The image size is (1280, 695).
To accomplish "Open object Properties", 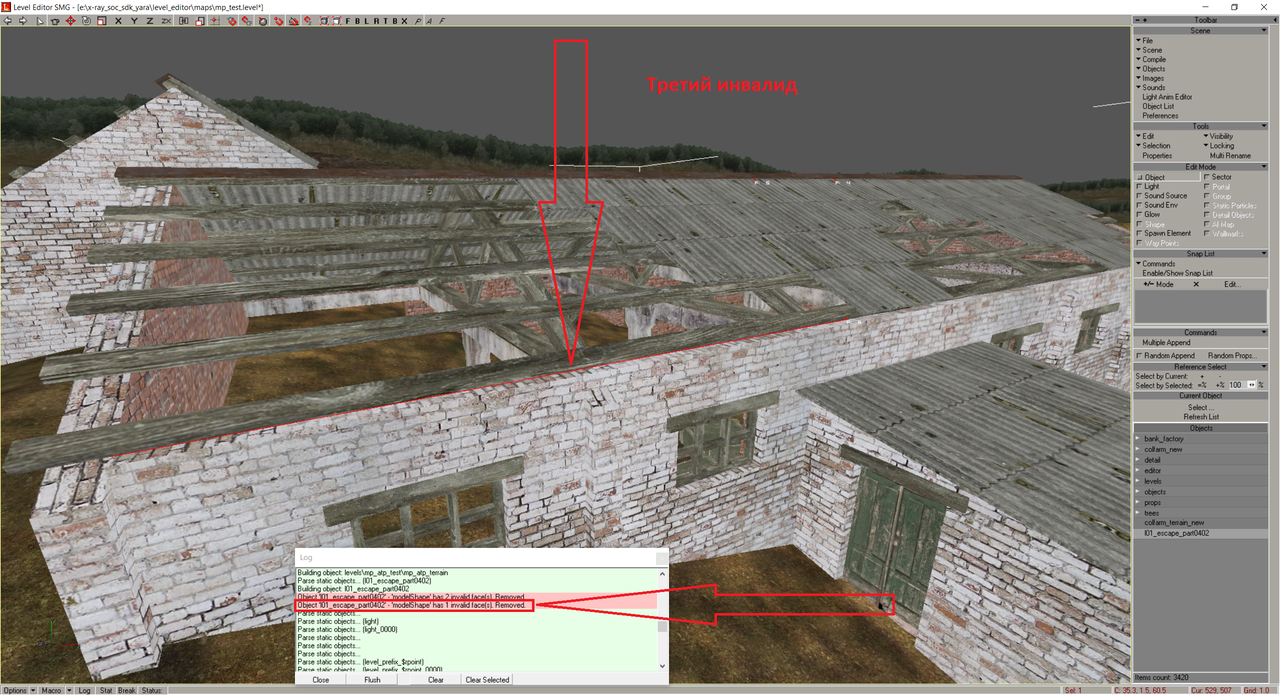I will 1157,156.
